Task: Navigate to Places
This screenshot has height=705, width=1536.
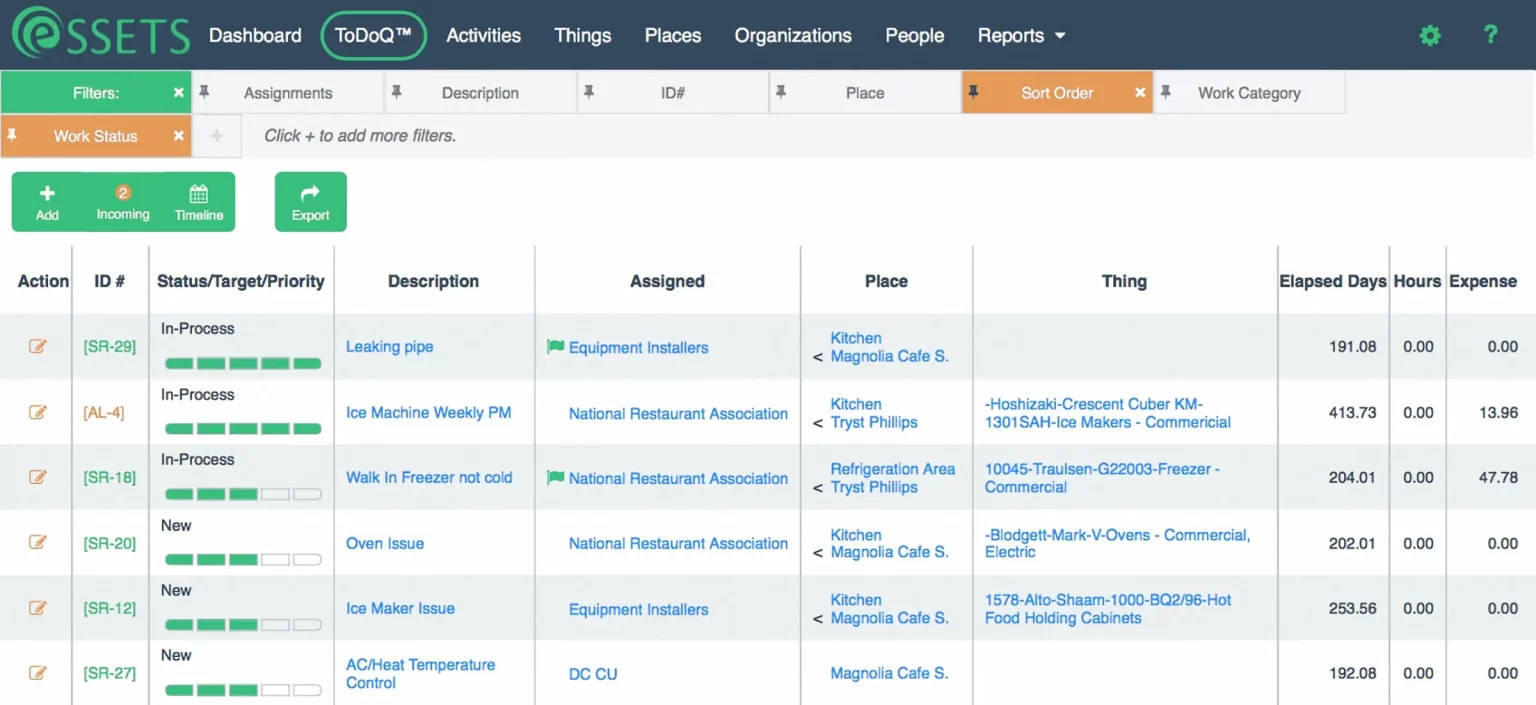Action: tap(673, 36)
